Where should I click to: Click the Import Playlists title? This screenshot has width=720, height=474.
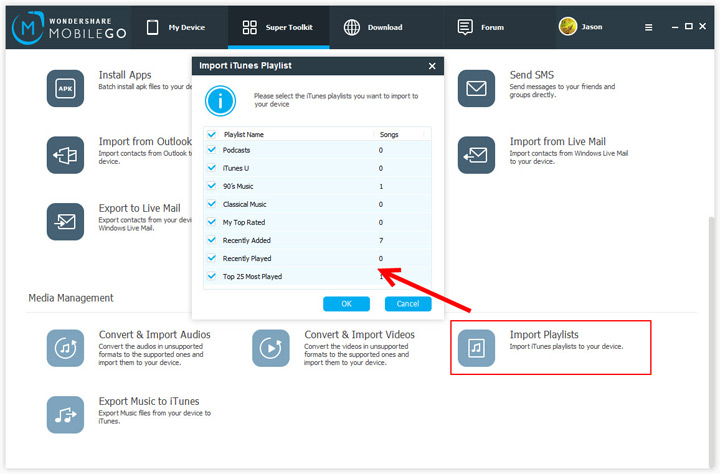(544, 334)
